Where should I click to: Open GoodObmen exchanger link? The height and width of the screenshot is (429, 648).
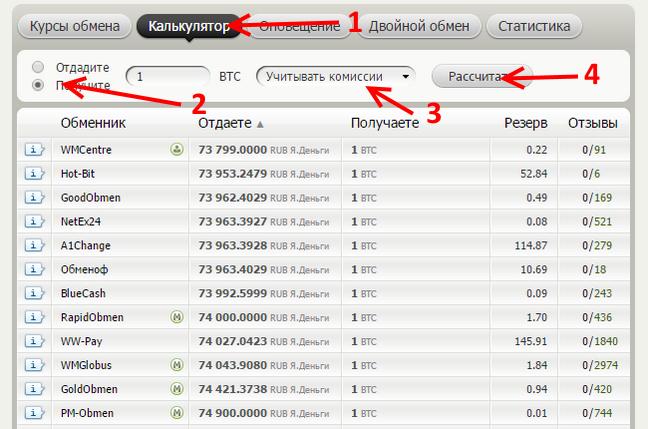point(91,198)
